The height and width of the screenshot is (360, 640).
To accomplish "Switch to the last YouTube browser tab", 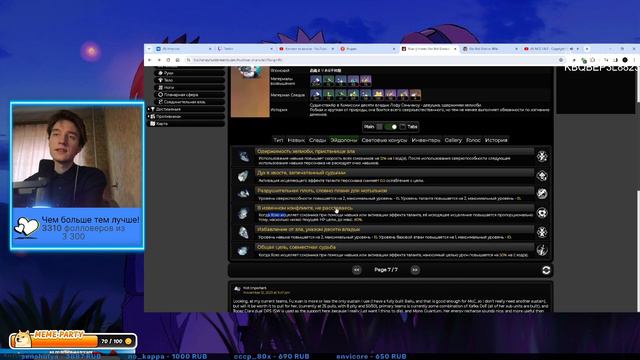I will tap(551, 49).
